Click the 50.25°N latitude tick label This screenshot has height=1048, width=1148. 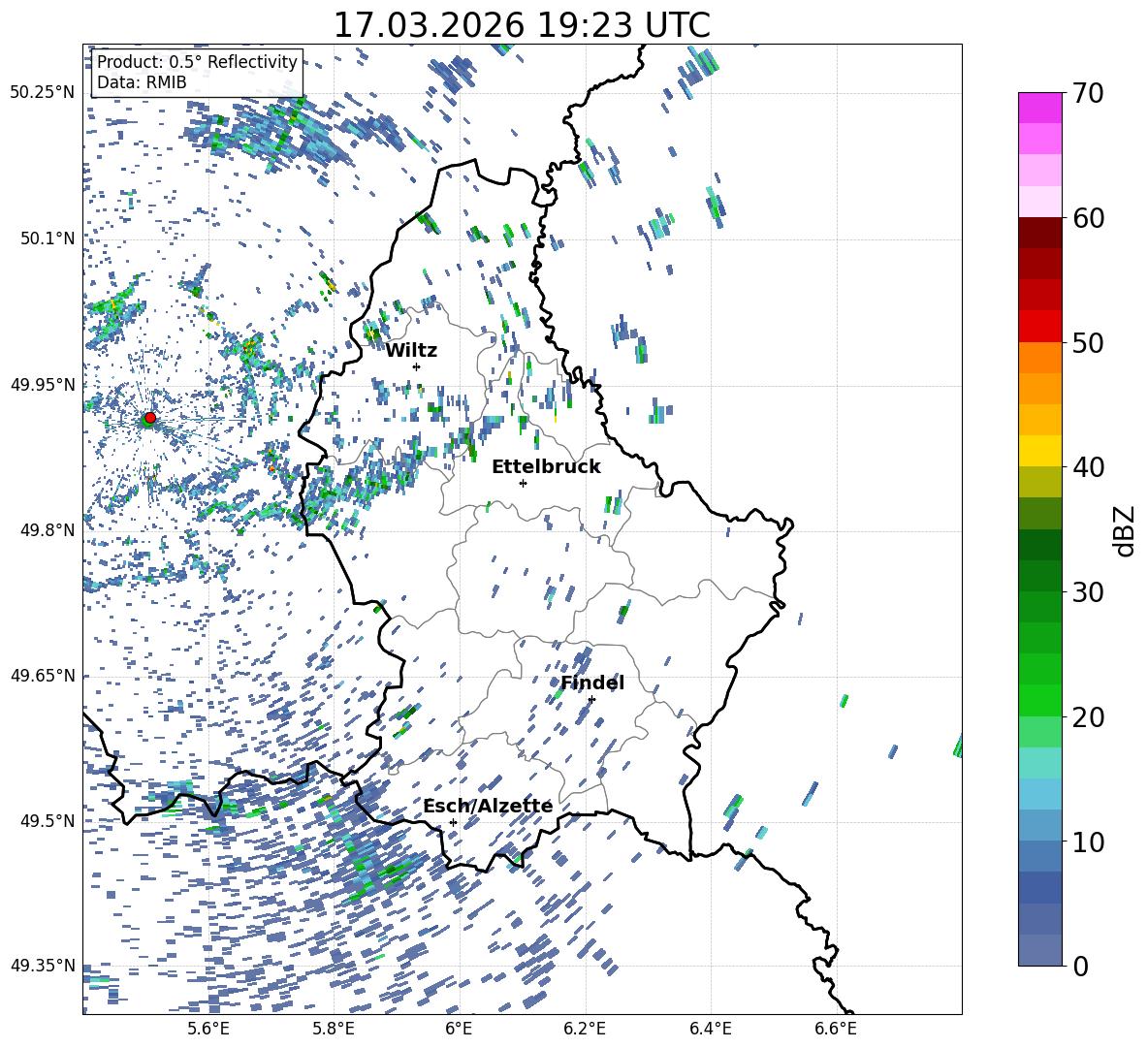[43, 93]
